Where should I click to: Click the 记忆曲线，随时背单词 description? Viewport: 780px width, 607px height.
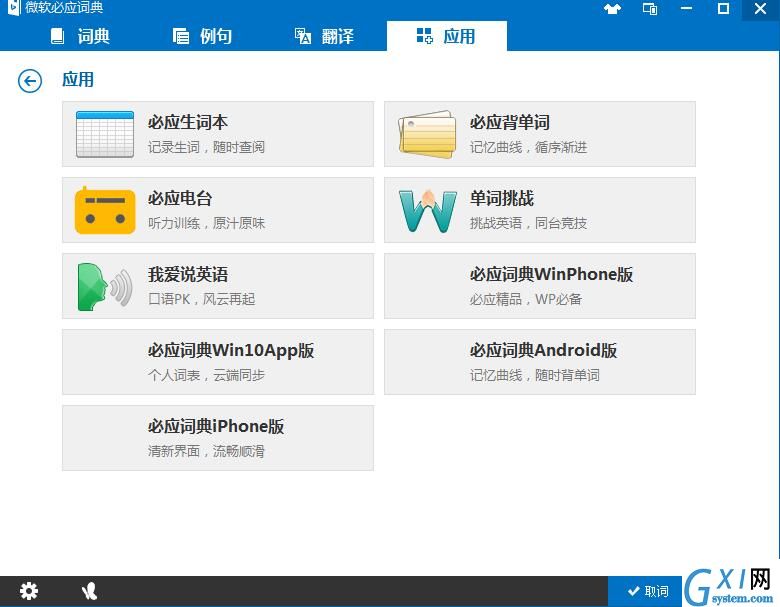tap(535, 375)
